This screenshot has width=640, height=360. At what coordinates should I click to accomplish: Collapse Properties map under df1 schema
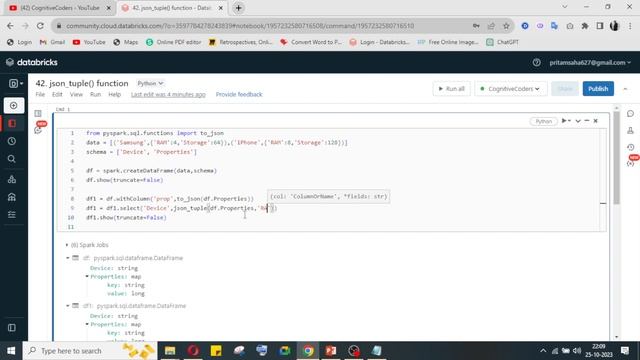pos(87,324)
